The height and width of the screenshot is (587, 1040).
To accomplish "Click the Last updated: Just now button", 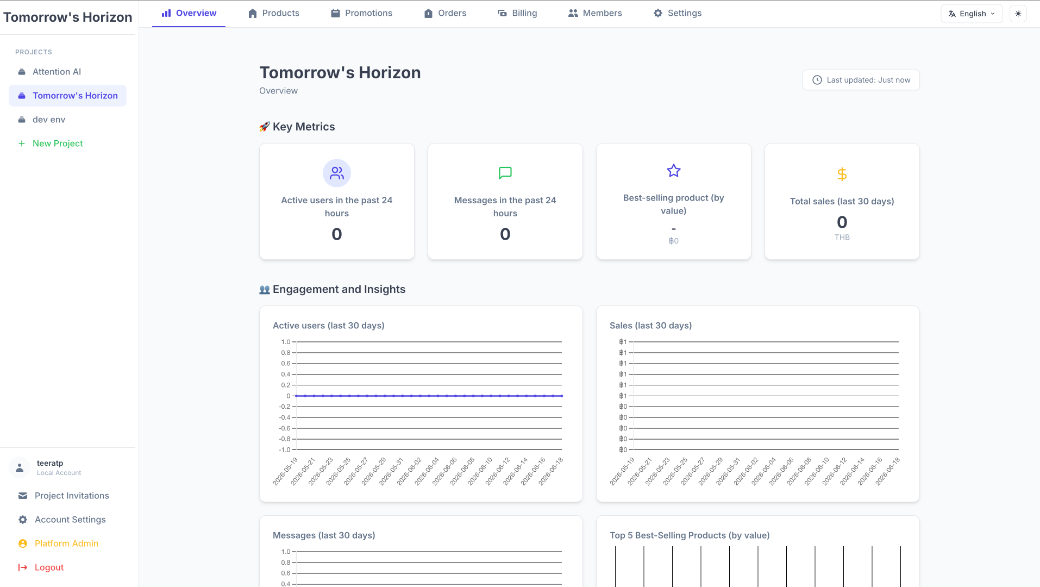I will pyautogui.click(x=861, y=80).
